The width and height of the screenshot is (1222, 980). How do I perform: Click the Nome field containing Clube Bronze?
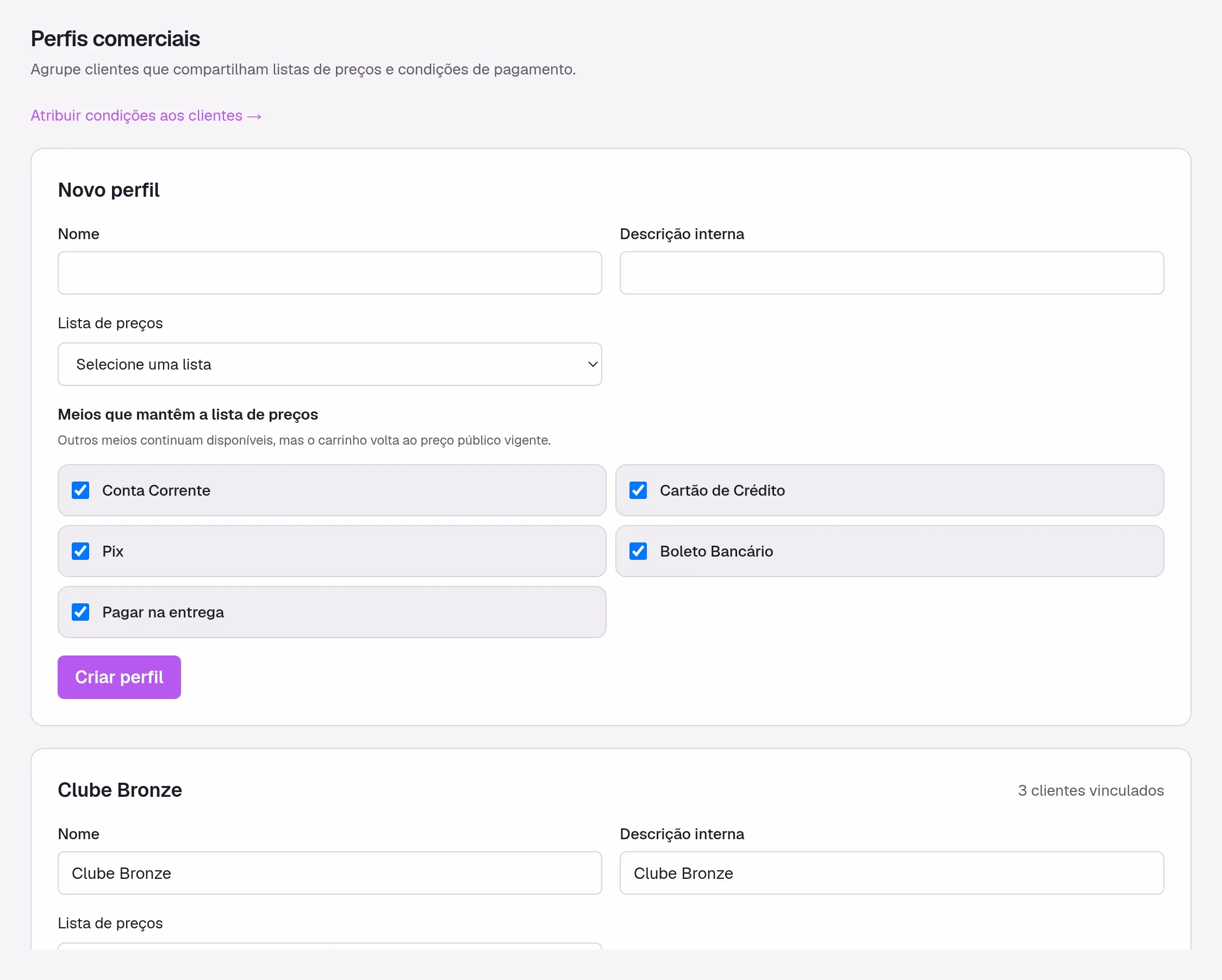click(330, 873)
